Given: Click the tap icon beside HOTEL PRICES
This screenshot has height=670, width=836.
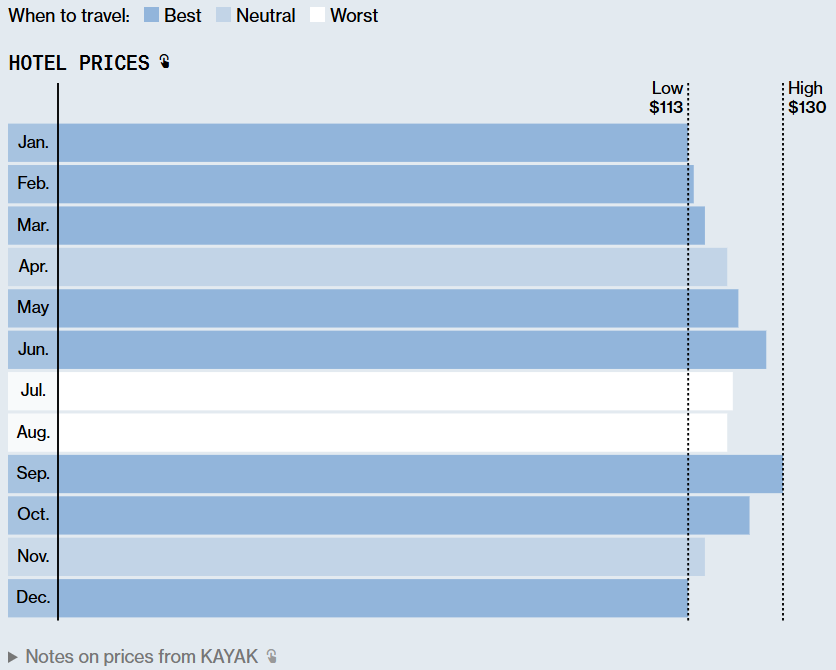Looking at the screenshot, I should [x=164, y=62].
